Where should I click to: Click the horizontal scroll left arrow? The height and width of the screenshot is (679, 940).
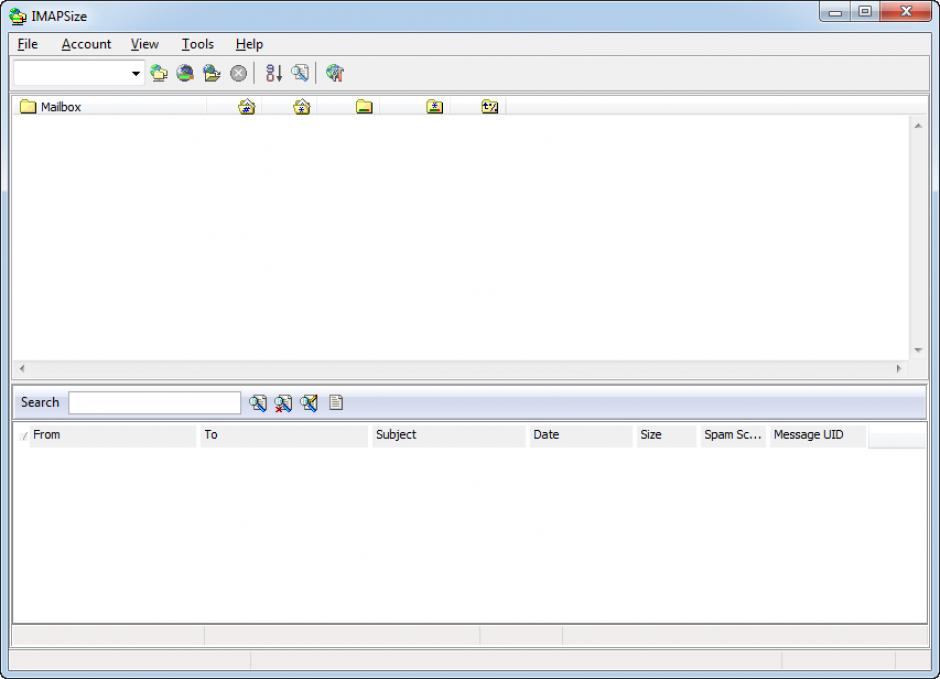[22, 369]
